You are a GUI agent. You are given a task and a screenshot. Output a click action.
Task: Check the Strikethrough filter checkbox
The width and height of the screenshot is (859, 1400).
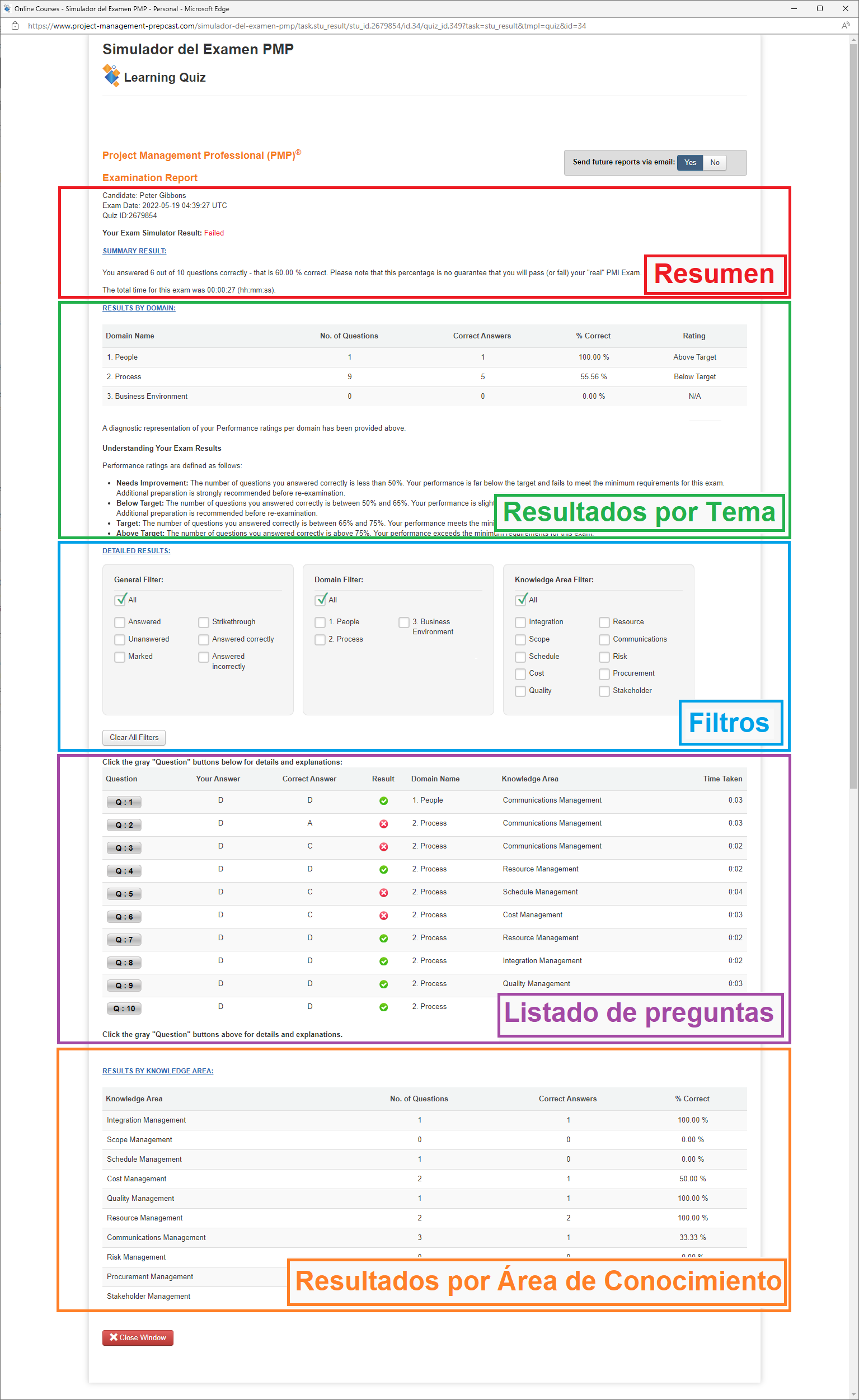pos(204,622)
